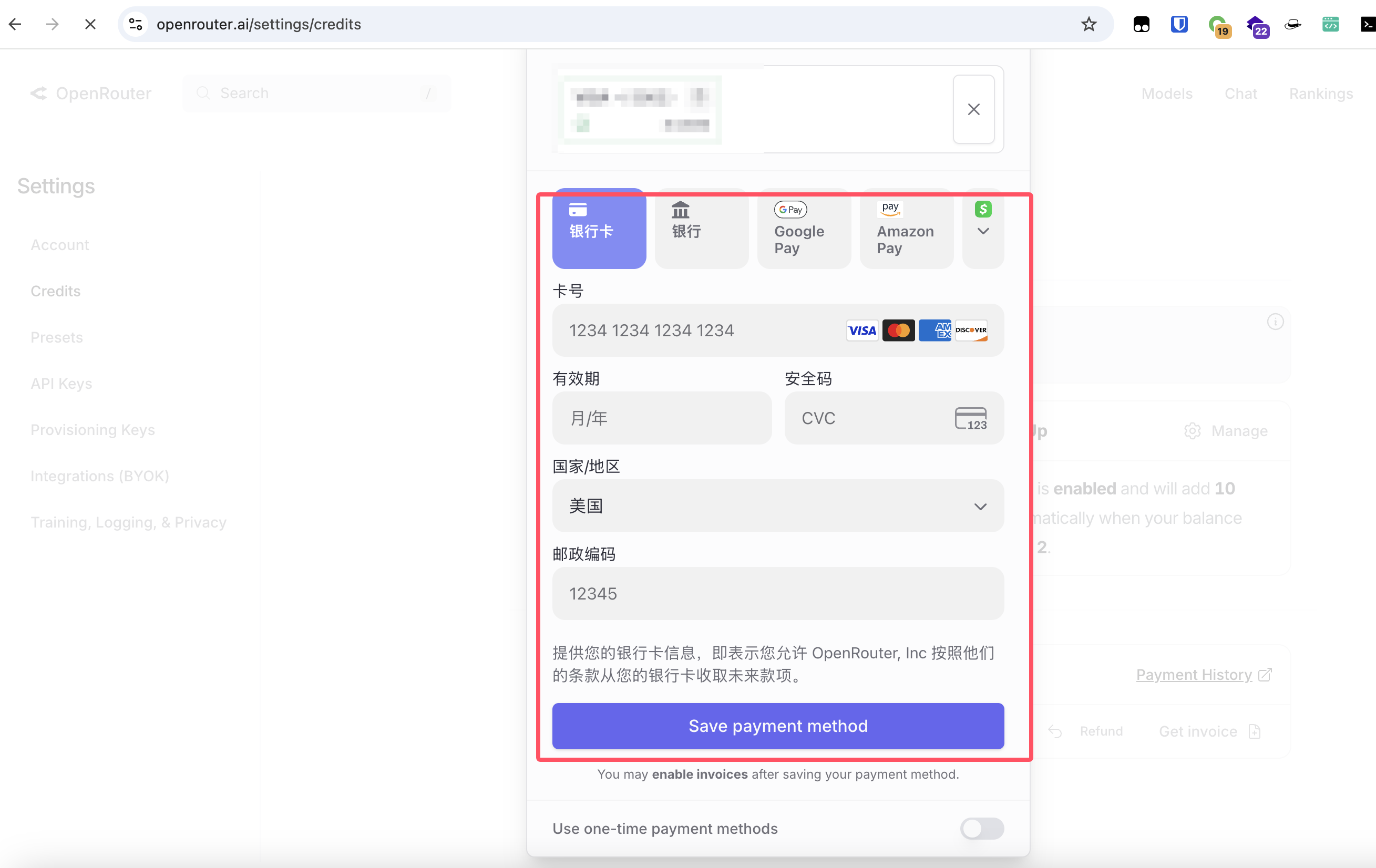The width and height of the screenshot is (1376, 868).
Task: Click the address bar URL
Action: [x=259, y=24]
